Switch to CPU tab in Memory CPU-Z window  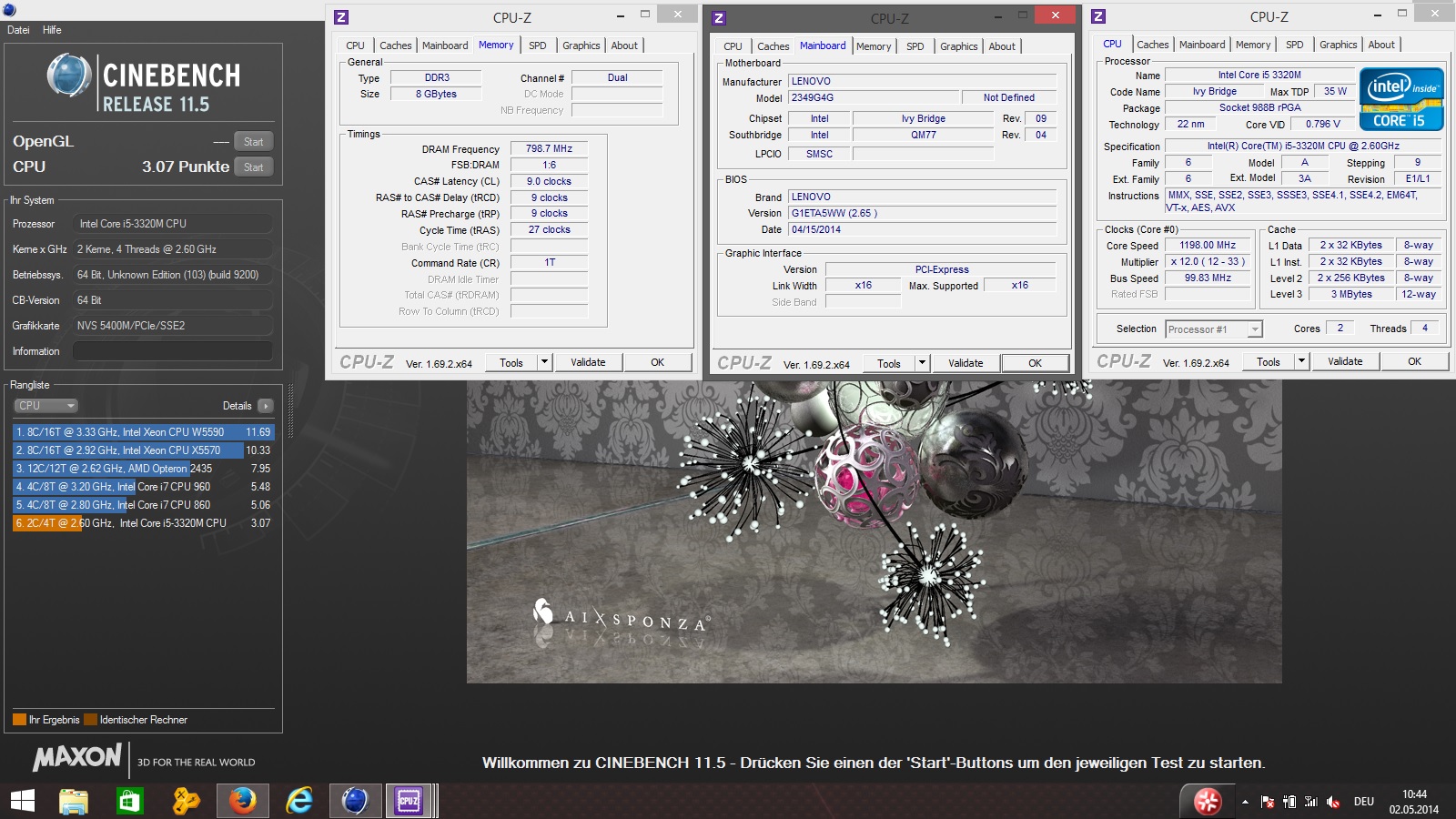click(355, 45)
